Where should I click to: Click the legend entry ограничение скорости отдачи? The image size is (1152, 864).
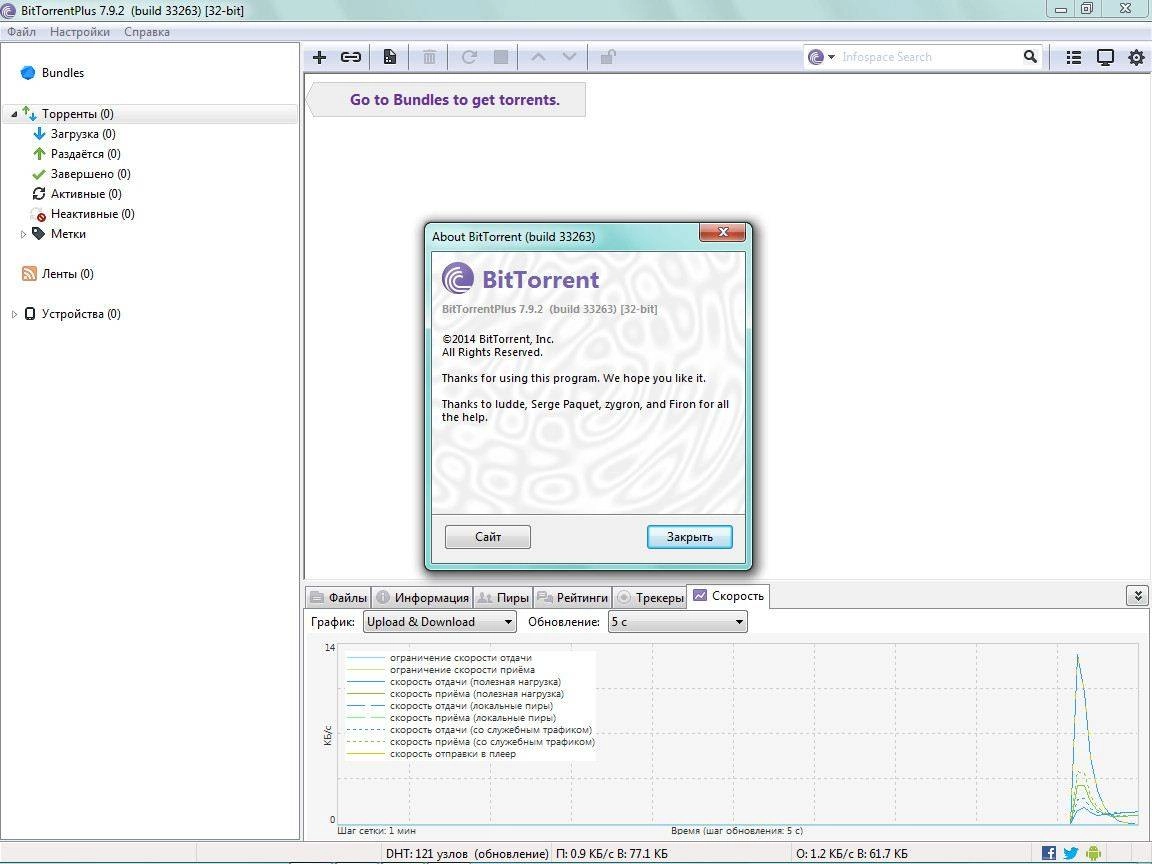[x=461, y=658]
